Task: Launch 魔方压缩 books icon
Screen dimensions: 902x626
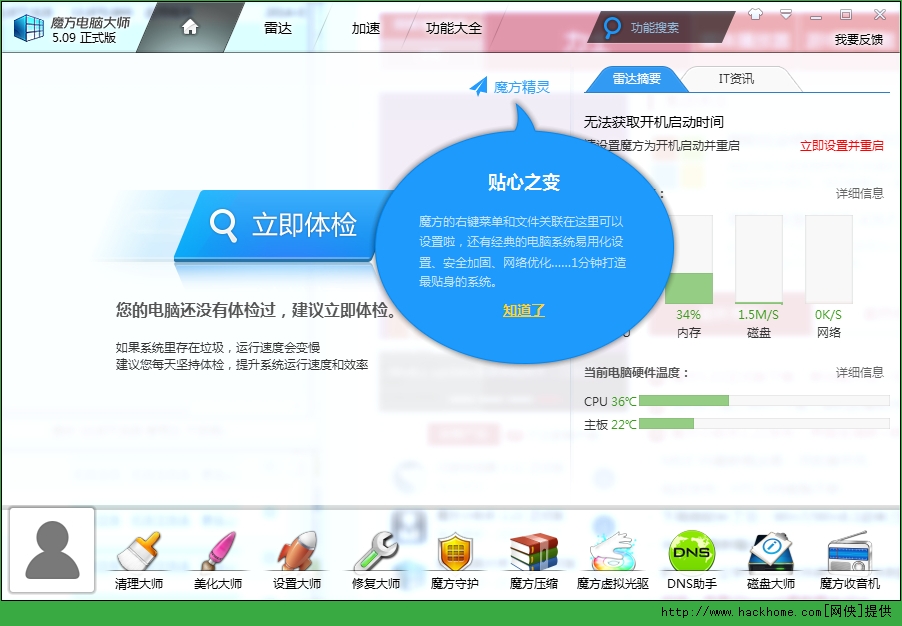Action: (534, 552)
